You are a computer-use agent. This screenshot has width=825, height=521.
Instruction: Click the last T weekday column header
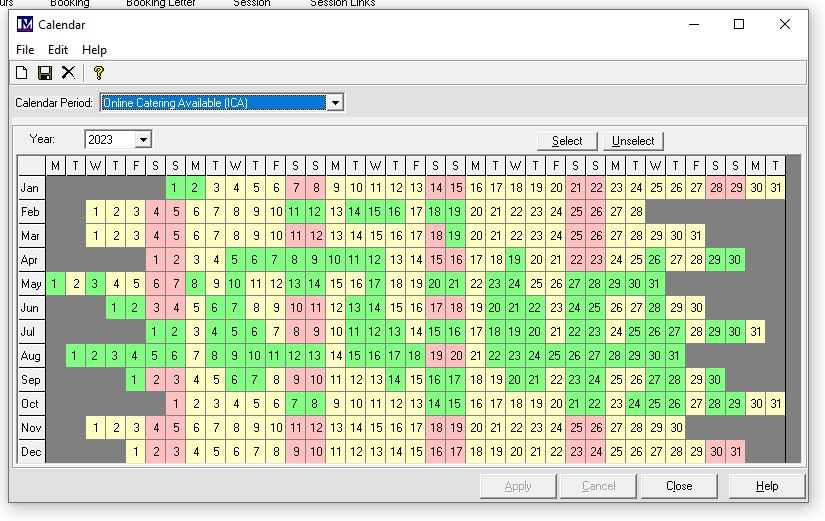(775, 166)
